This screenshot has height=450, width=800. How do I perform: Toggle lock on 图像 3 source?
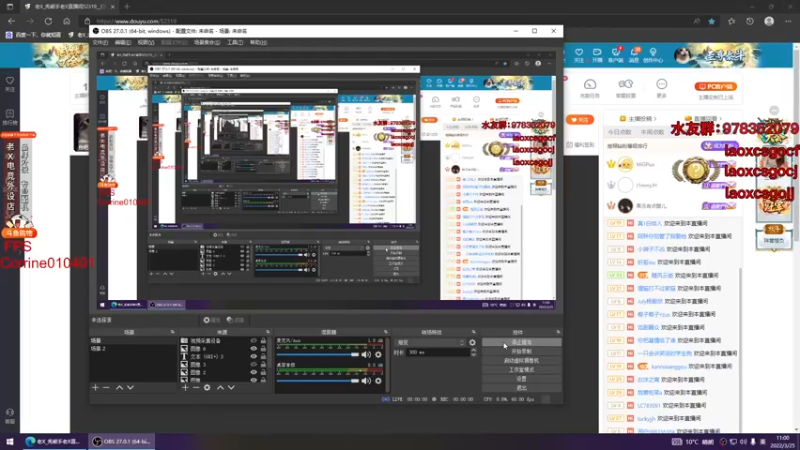pos(263,364)
